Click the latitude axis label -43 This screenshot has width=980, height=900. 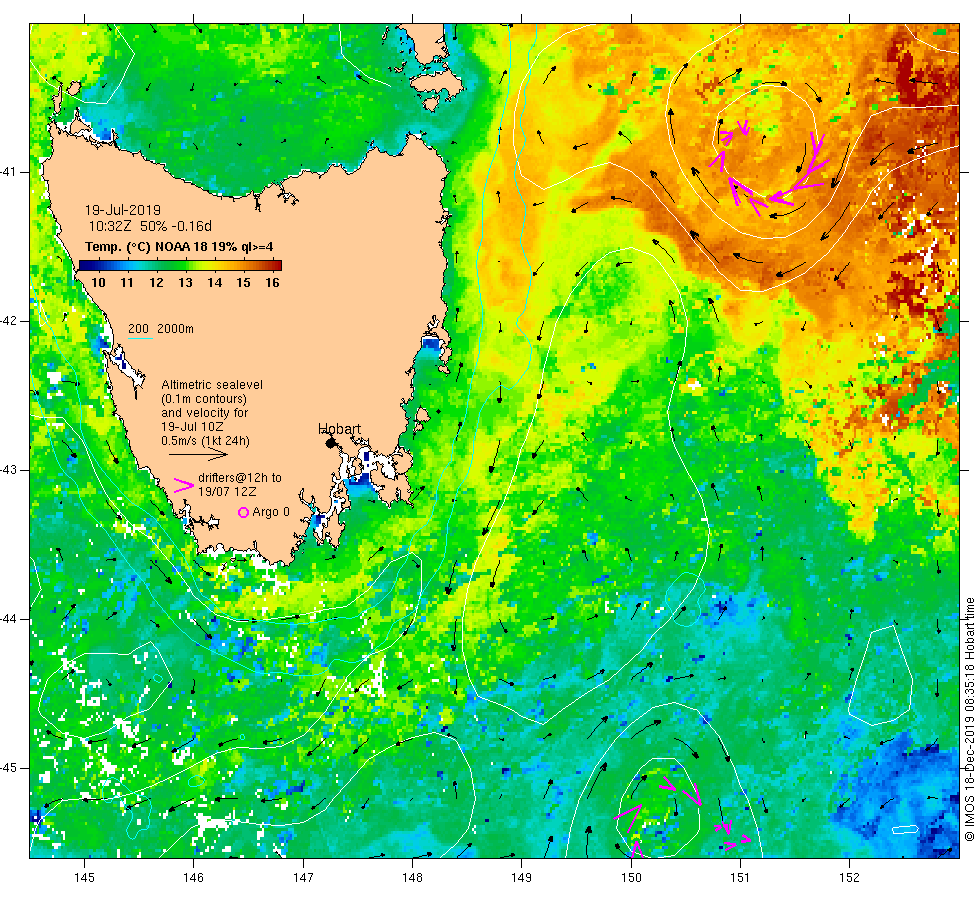[9, 470]
